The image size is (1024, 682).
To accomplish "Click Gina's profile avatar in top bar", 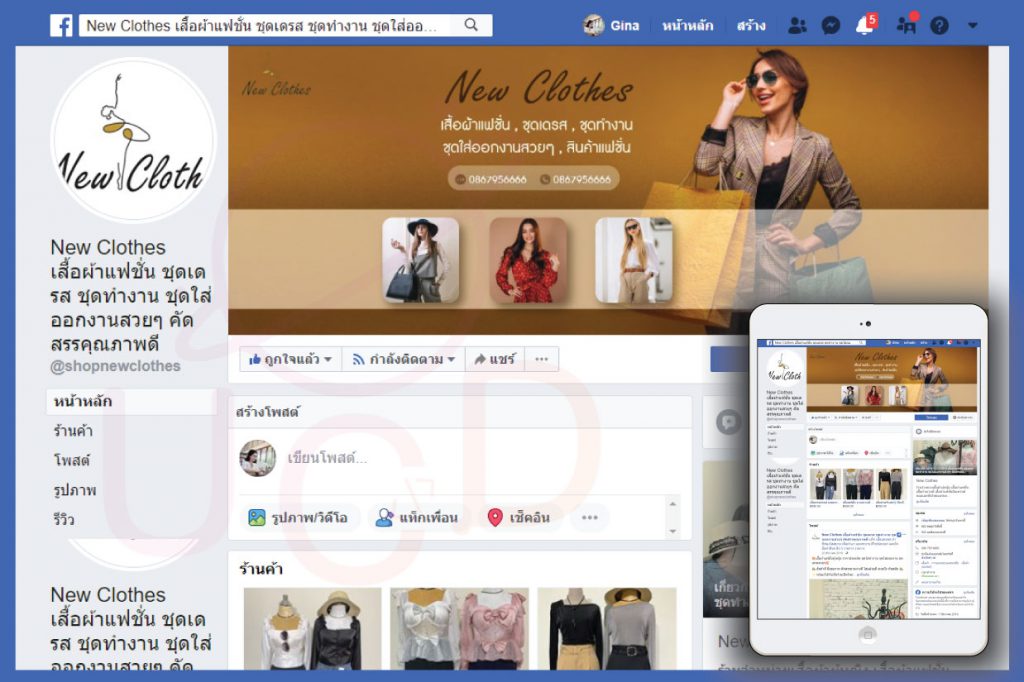I will coord(594,26).
